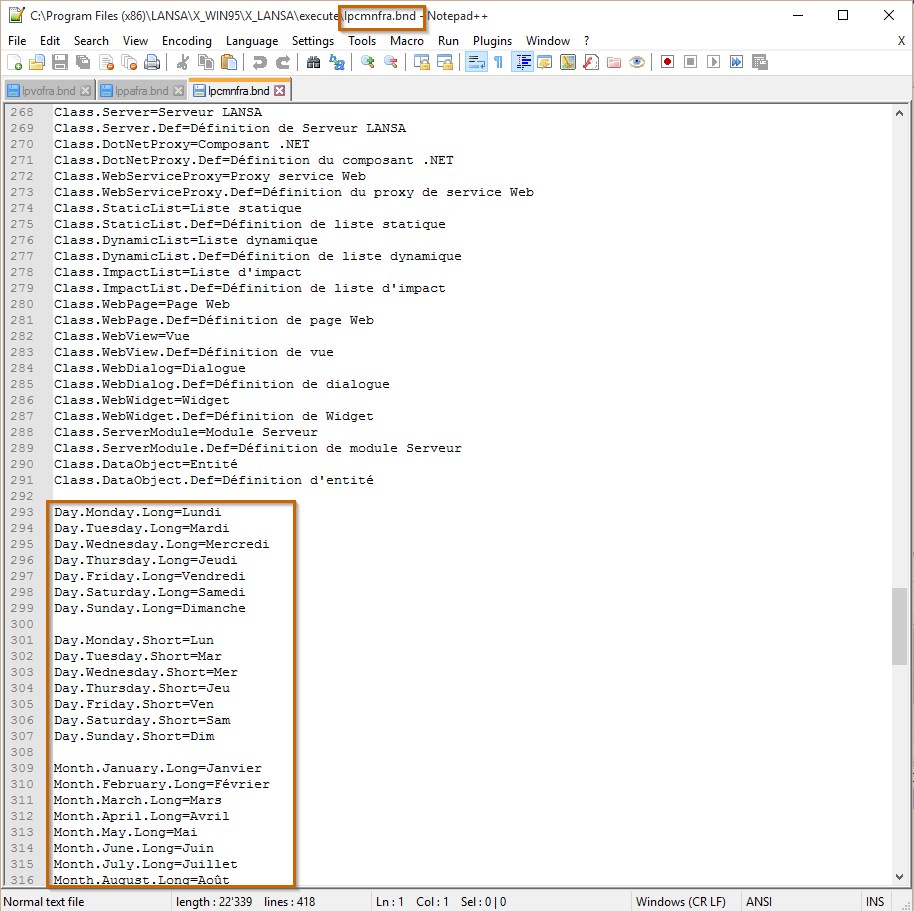Image resolution: width=914 pixels, height=911 pixels.
Task: Close the lpcmnfra.bnd tab
Action: click(280, 90)
